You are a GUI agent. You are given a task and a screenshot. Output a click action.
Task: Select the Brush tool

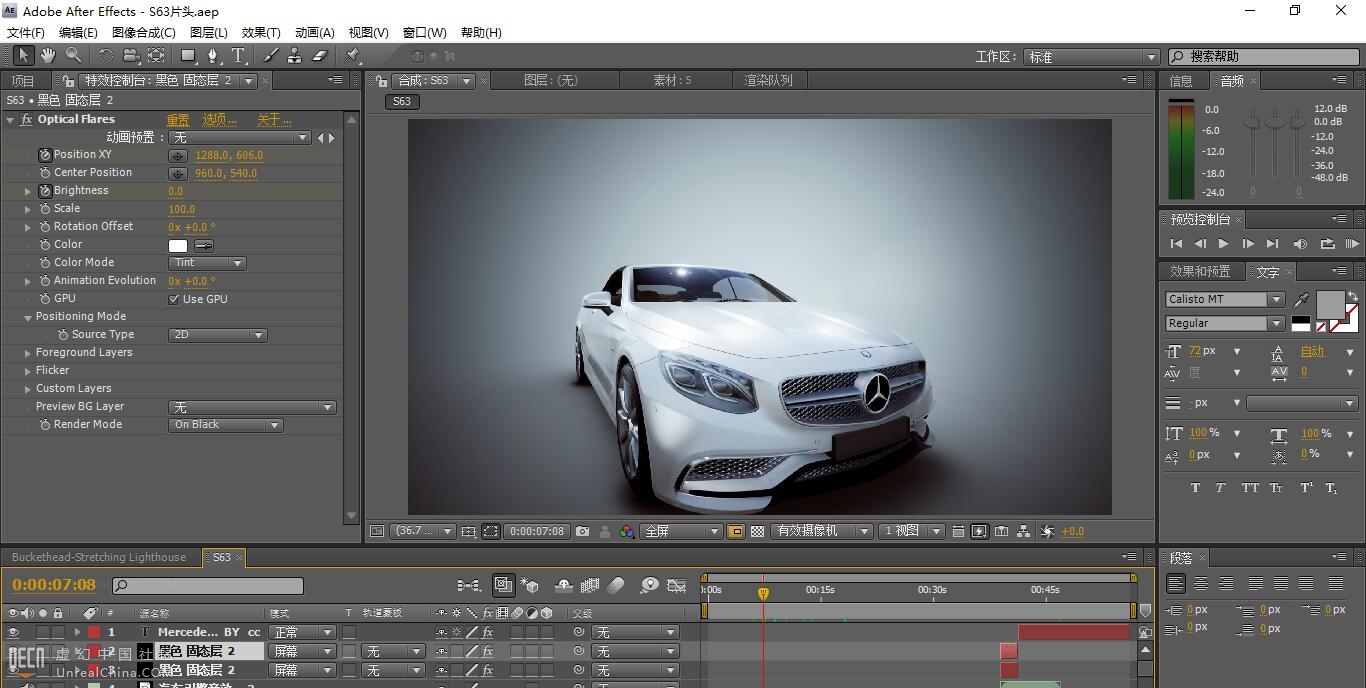(270, 56)
